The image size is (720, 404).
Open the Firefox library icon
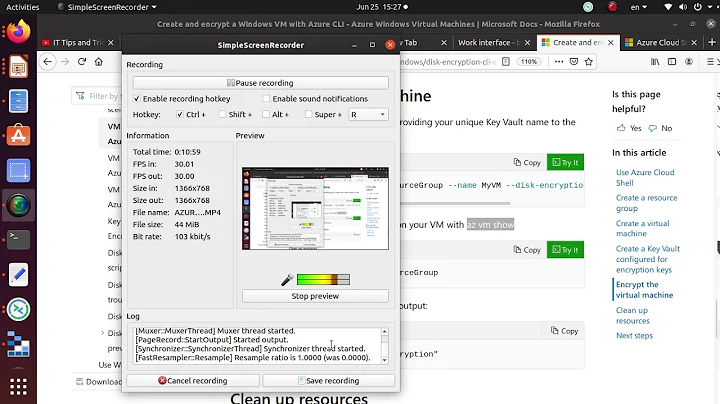[655, 62]
